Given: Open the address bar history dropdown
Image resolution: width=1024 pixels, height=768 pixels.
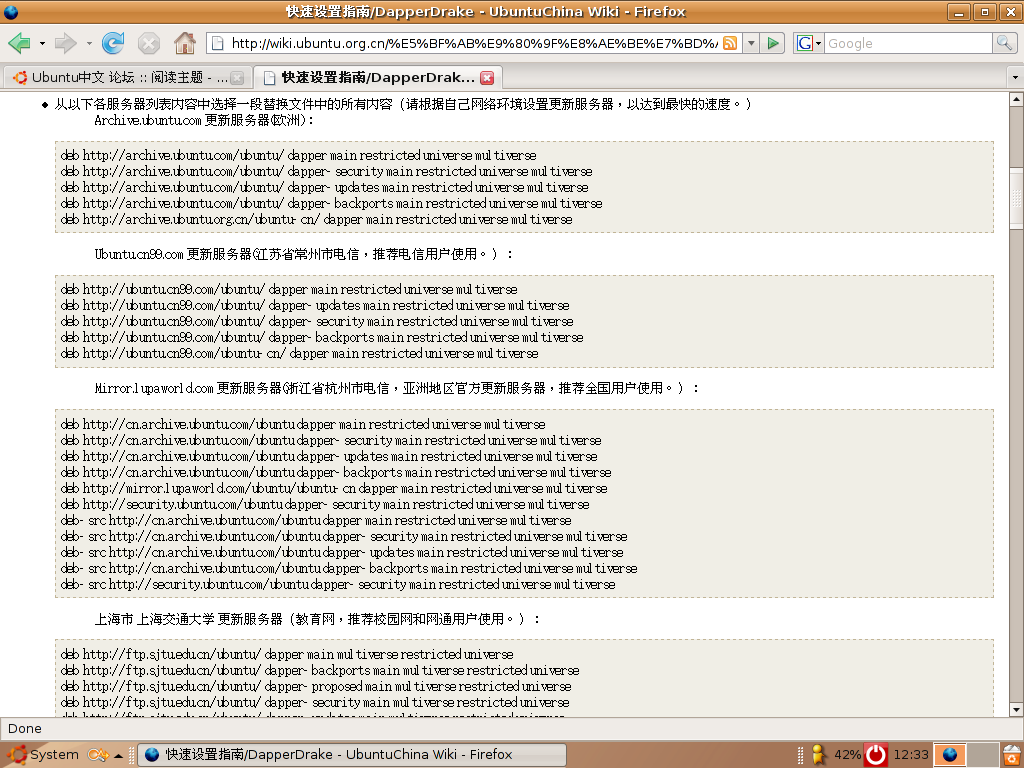Looking at the screenshot, I should (x=751, y=44).
